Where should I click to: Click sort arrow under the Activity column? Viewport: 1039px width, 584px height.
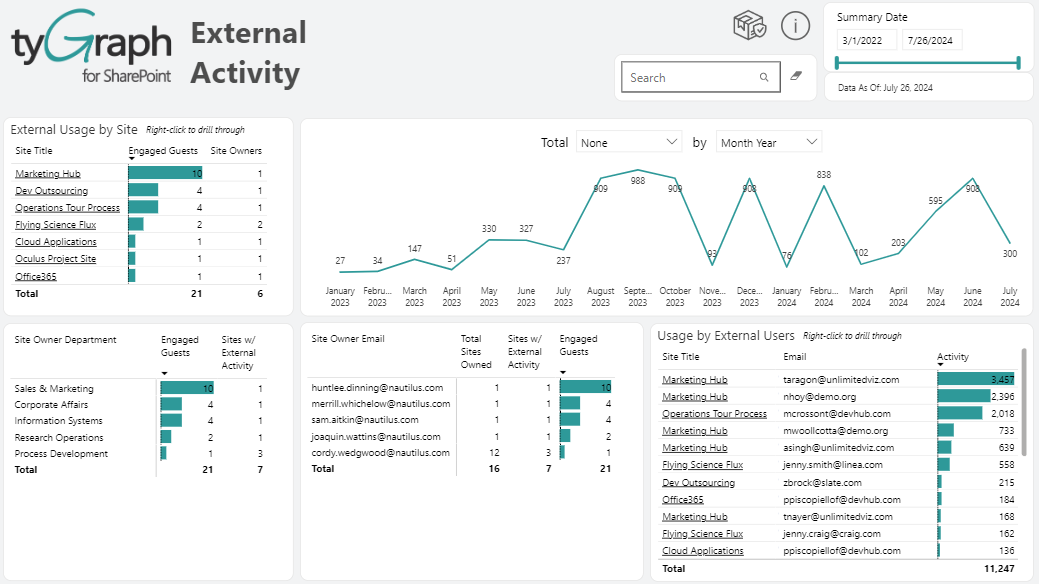tap(940, 365)
